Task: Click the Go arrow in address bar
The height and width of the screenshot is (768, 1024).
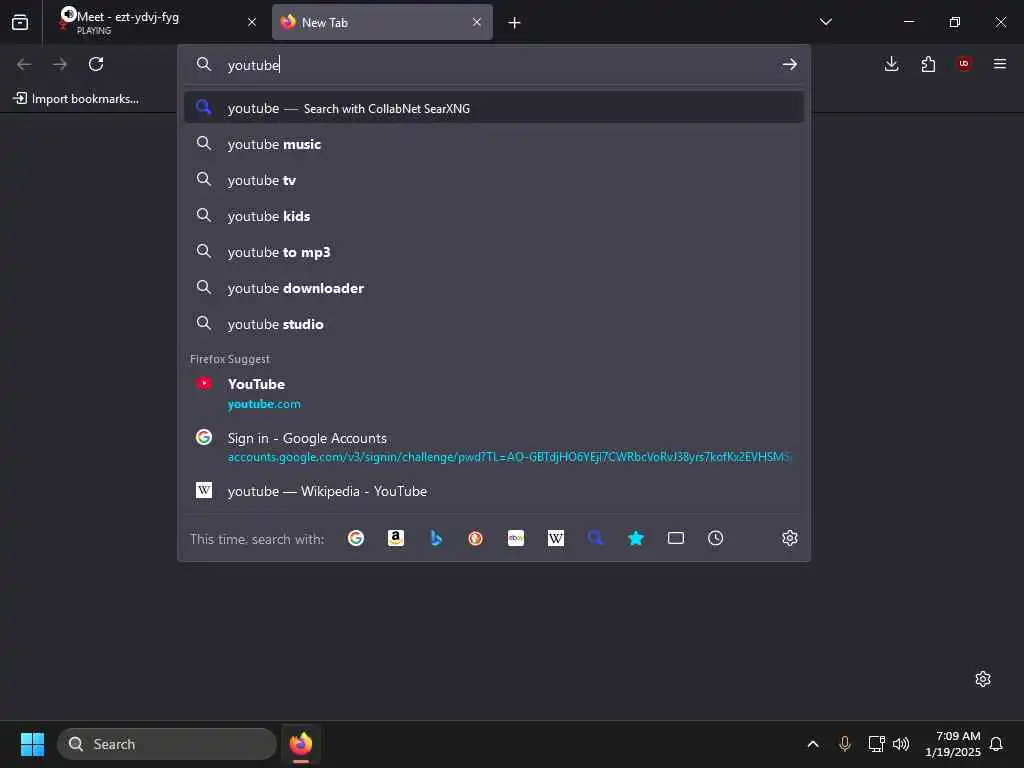Action: 790,65
